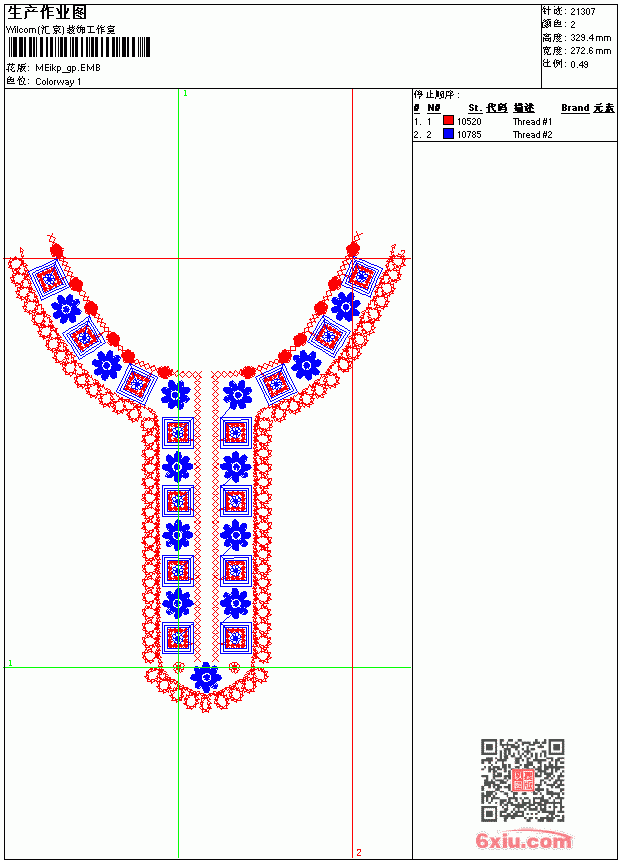
Task: Click the St. column header
Action: click(x=475, y=108)
